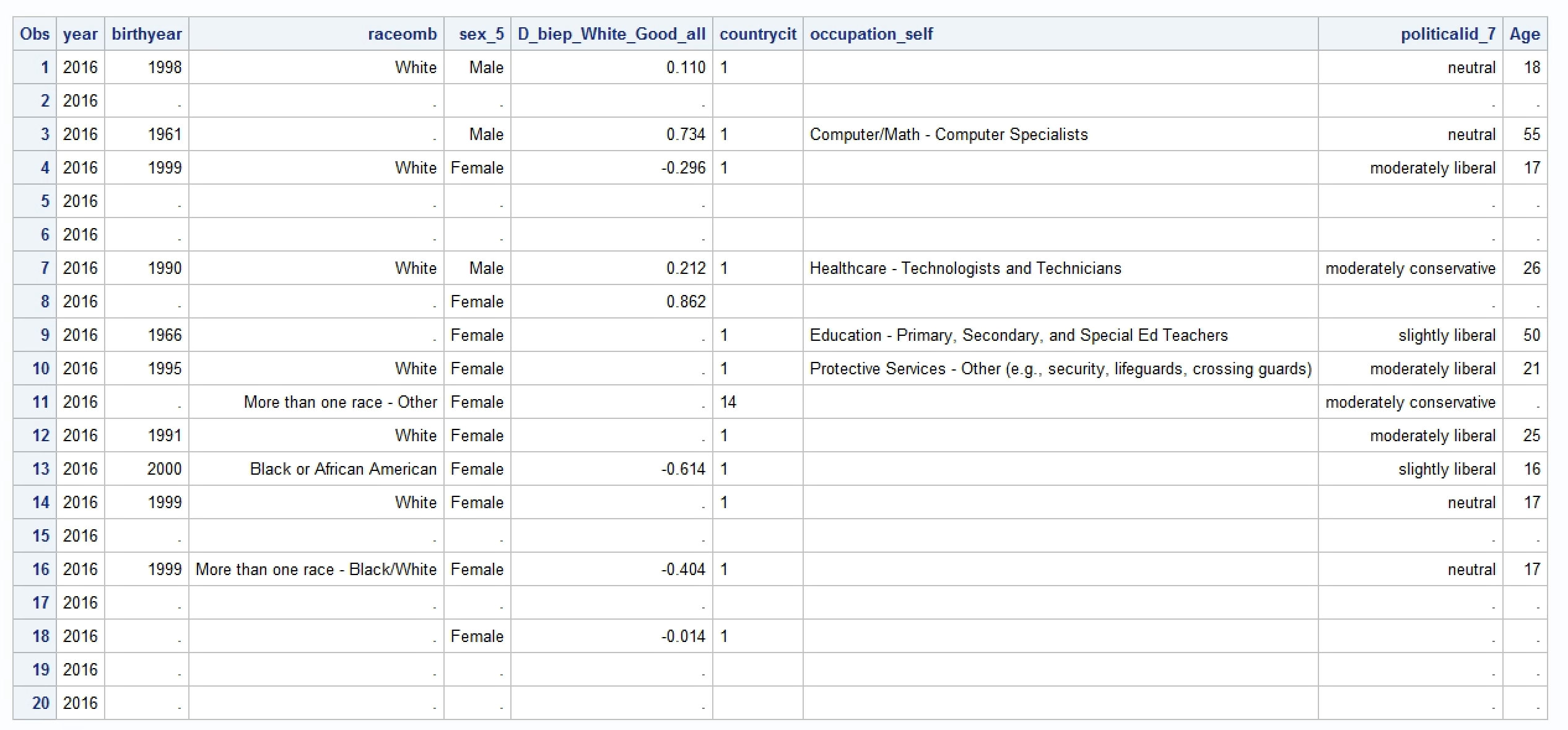Click the Obs column header
The width and height of the screenshot is (1568, 730).
(x=35, y=34)
